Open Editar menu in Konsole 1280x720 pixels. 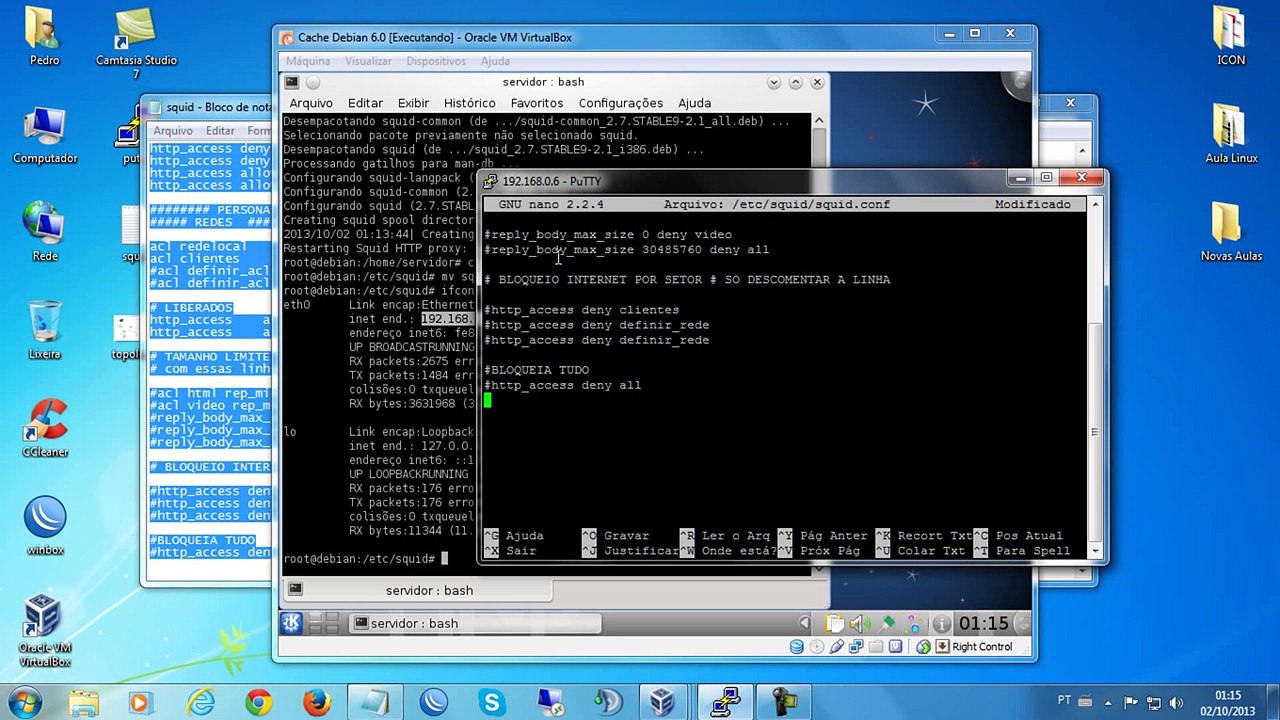(x=365, y=103)
